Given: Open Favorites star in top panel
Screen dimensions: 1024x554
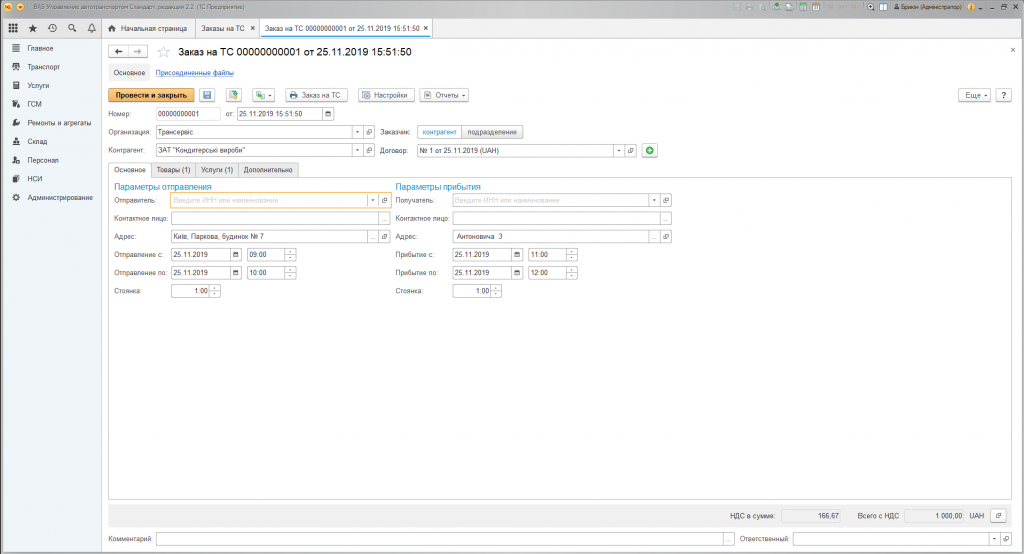Looking at the screenshot, I should click(x=33, y=28).
